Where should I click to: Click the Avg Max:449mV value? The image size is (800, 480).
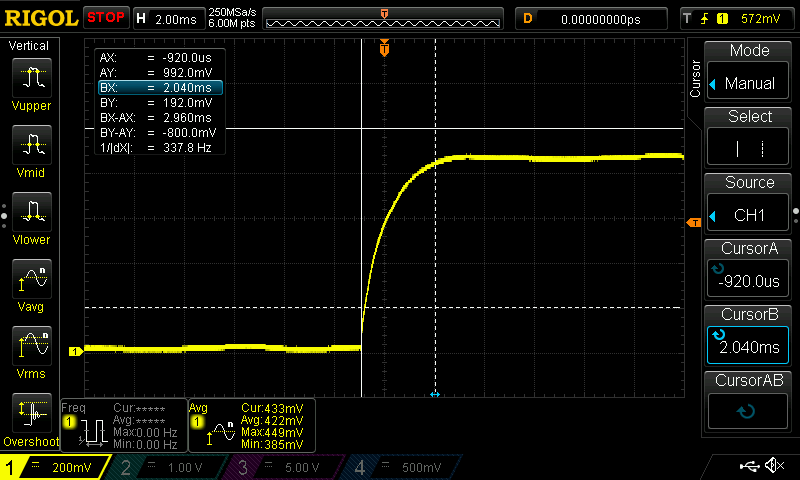point(272,432)
